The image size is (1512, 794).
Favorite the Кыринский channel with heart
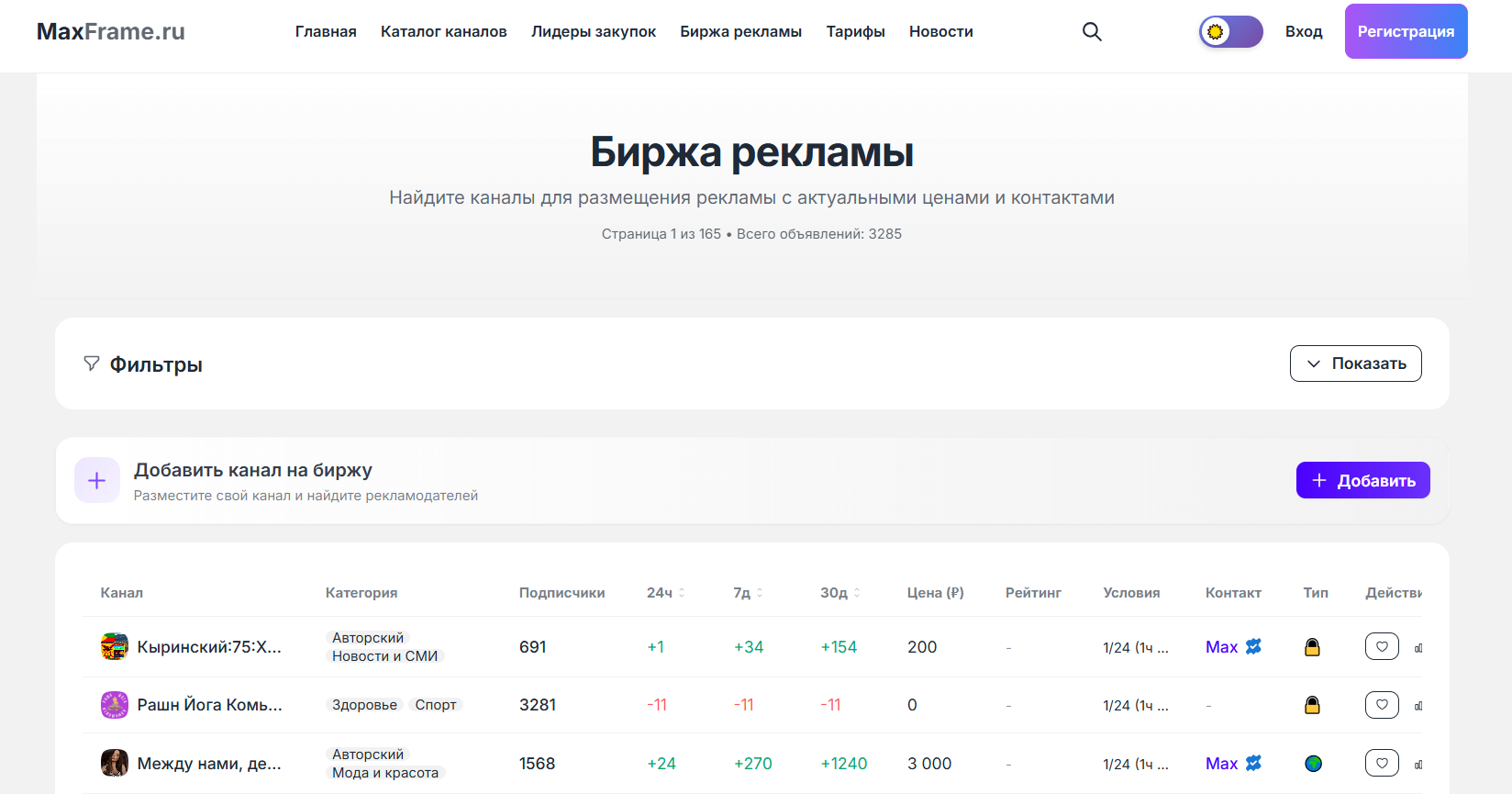coord(1382,647)
